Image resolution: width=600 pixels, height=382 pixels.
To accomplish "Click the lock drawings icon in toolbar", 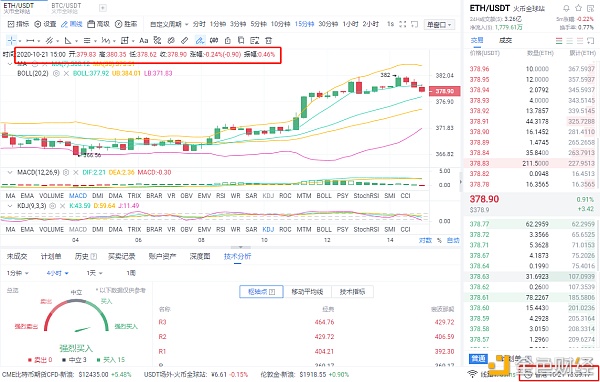I will pyautogui.click(x=228, y=40).
